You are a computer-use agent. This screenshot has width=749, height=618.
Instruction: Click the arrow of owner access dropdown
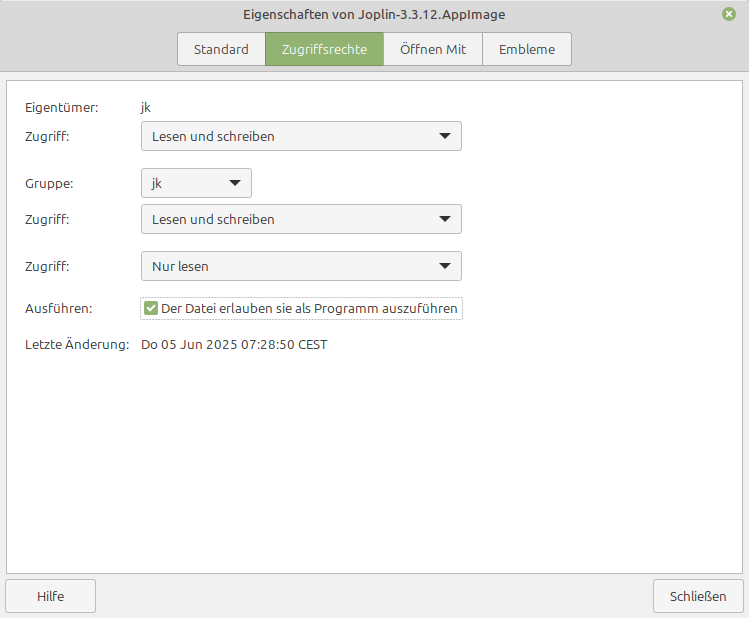point(445,136)
